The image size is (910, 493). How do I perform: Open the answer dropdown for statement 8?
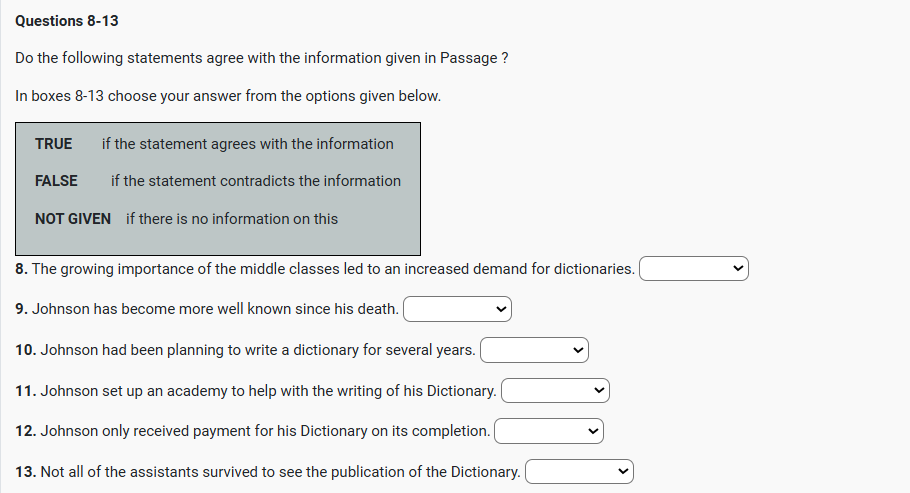(x=694, y=269)
